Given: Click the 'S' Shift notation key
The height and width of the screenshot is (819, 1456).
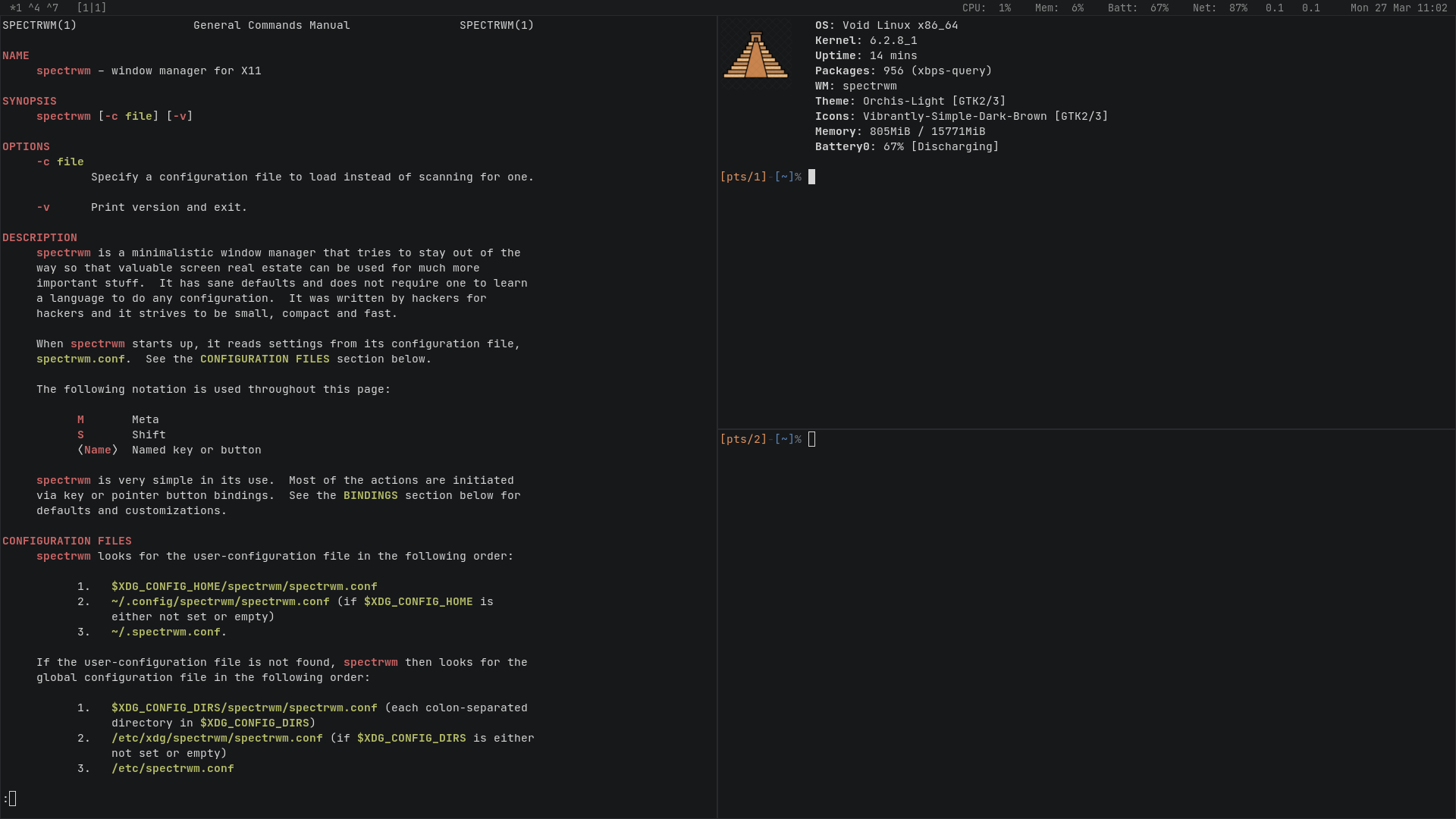Looking at the screenshot, I should click(80, 435).
